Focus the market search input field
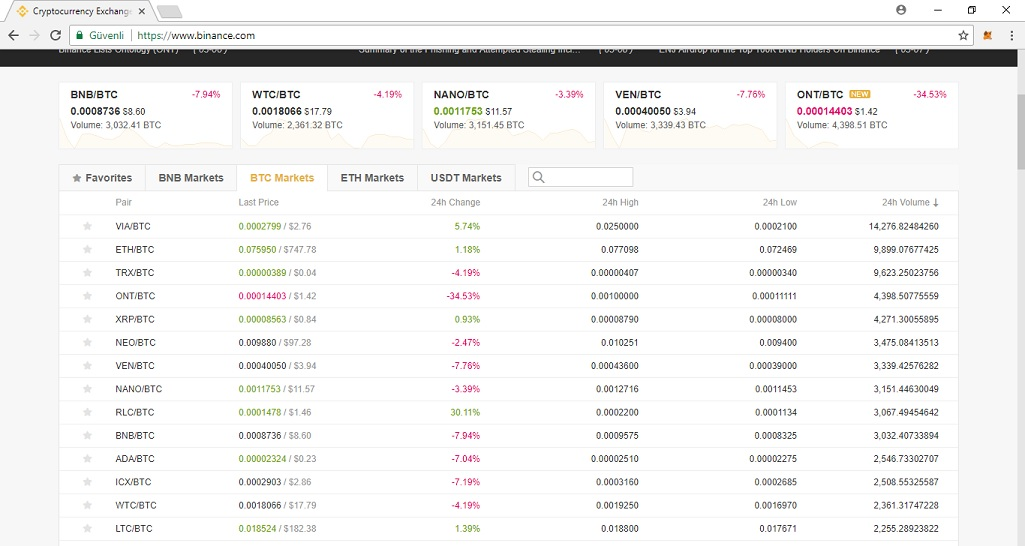This screenshot has width=1025, height=546. (580, 177)
